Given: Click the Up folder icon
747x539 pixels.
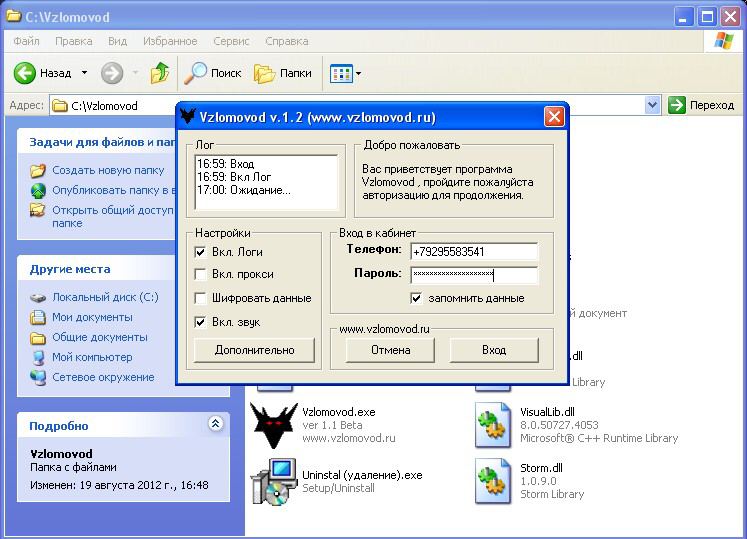Looking at the screenshot, I should pos(160,73).
